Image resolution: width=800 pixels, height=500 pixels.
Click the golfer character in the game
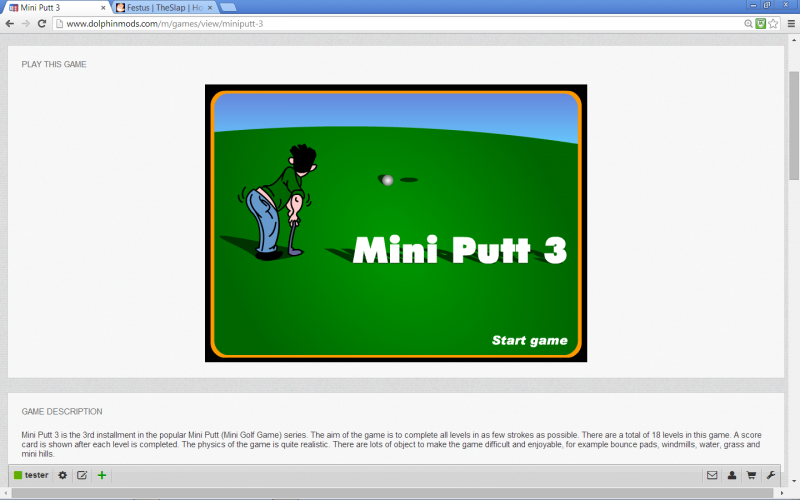[278, 202]
